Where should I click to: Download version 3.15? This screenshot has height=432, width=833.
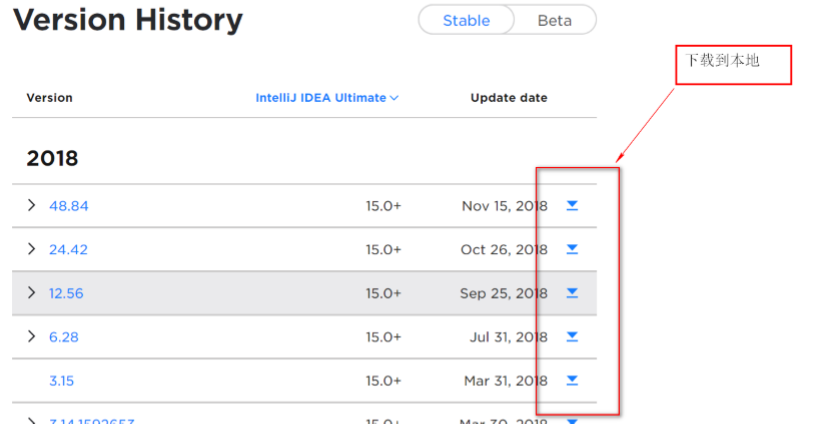pos(572,380)
